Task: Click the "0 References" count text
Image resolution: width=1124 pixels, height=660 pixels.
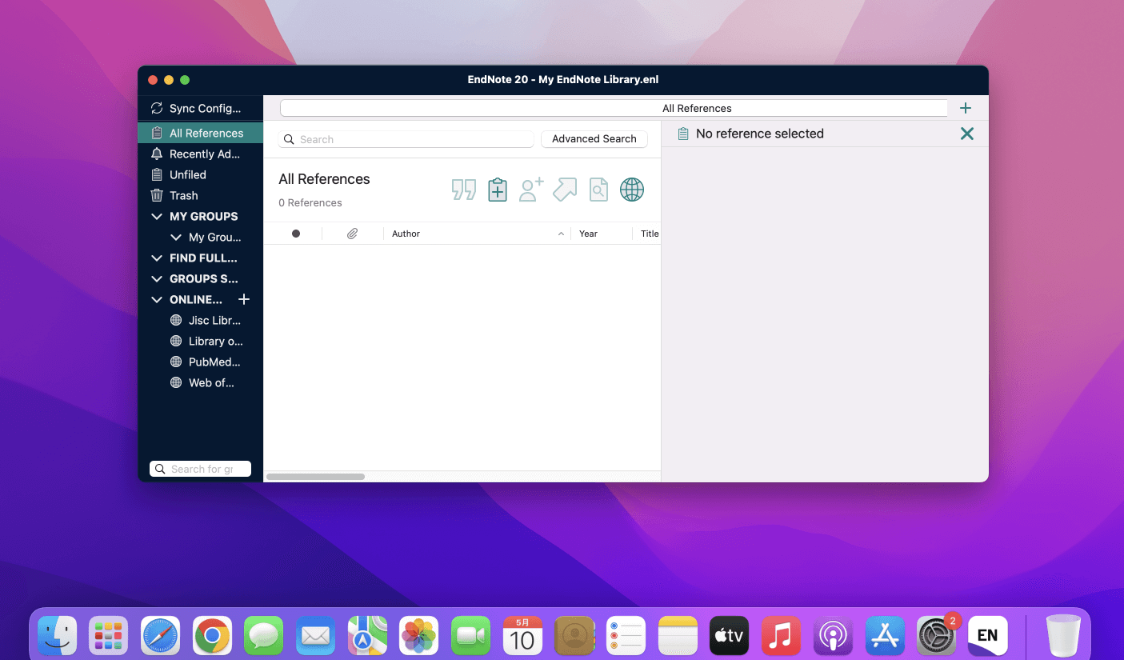Action: tap(310, 203)
